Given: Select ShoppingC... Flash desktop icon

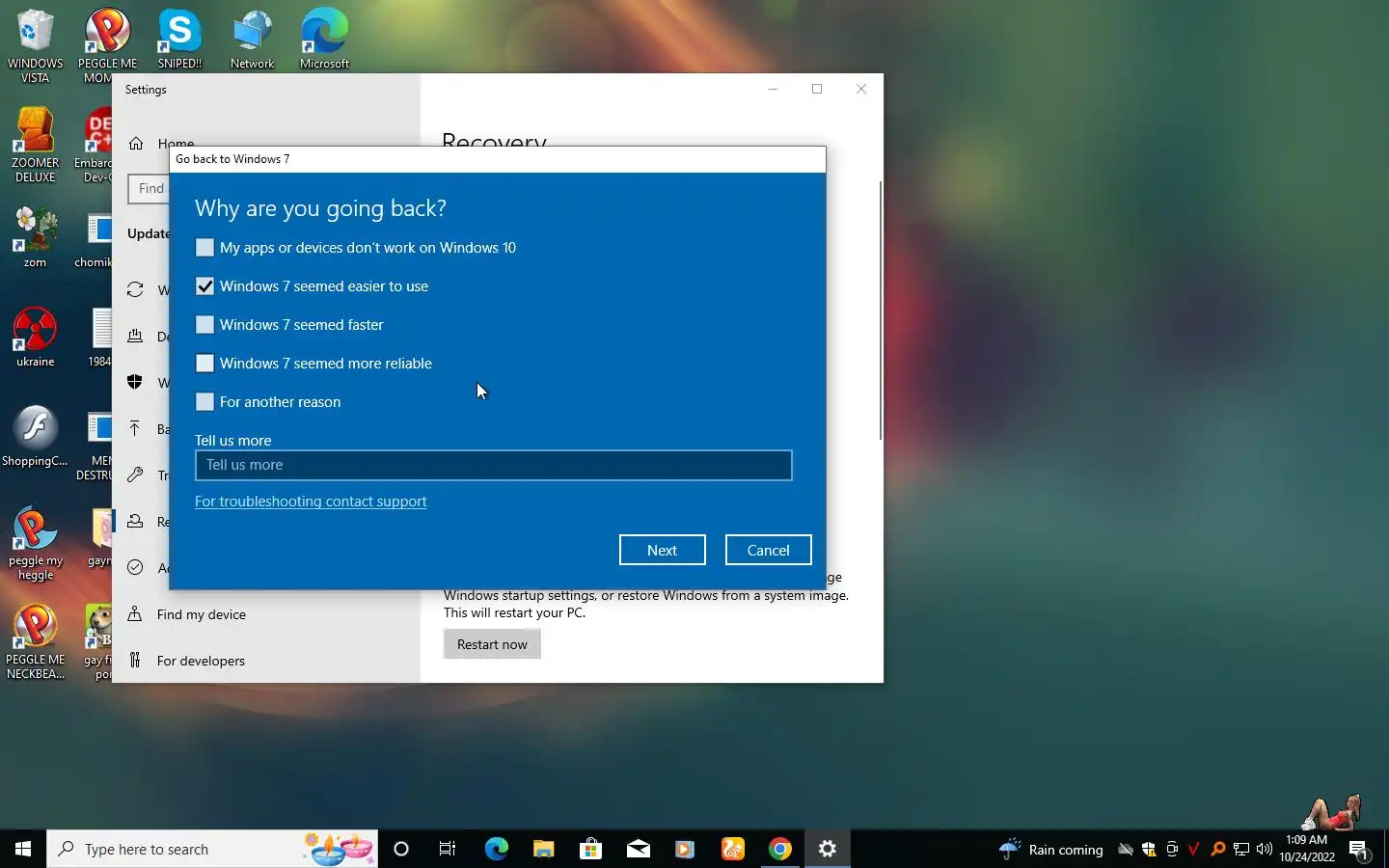Looking at the screenshot, I should tap(36, 437).
